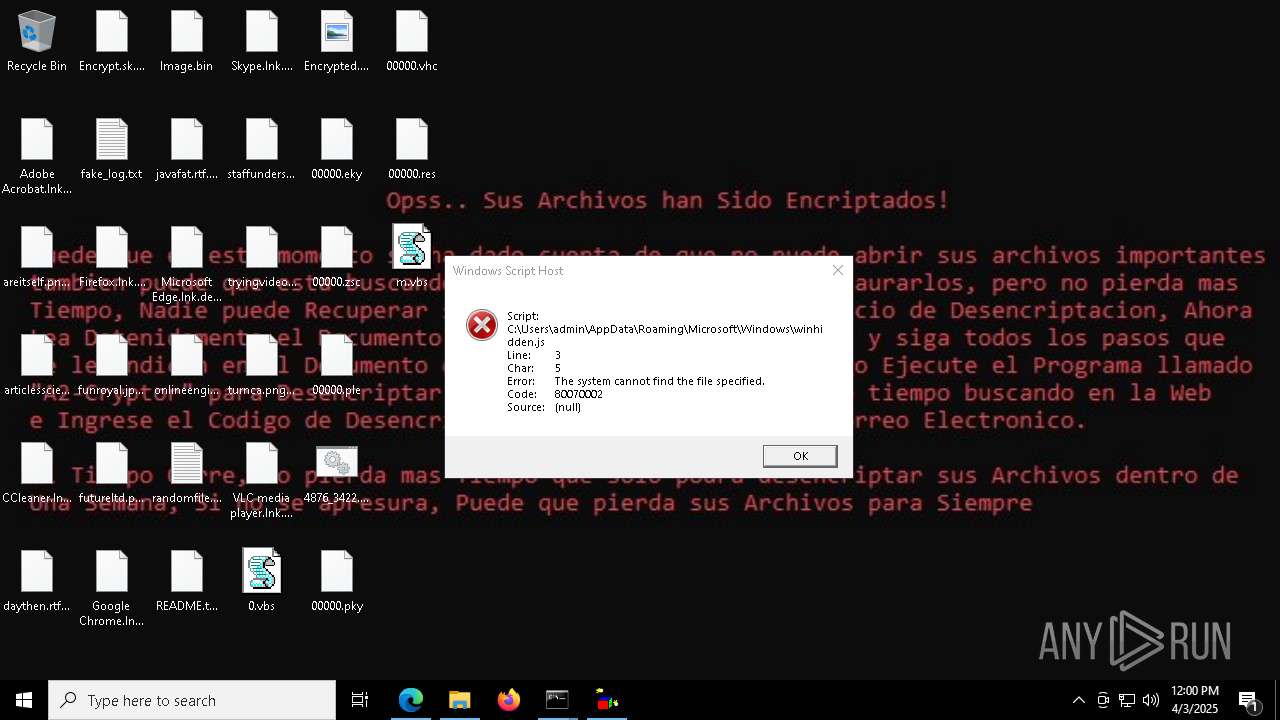Select the VLC media player.lnk icon

click(x=262, y=481)
